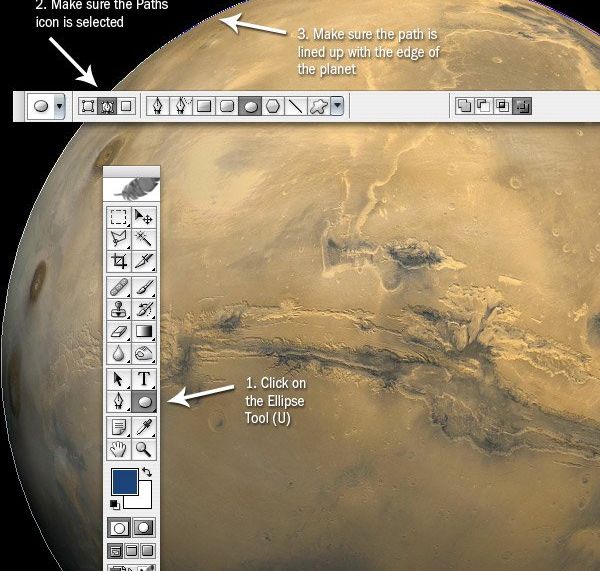
Task: Set Subtract from path area mode
Action: point(483,106)
